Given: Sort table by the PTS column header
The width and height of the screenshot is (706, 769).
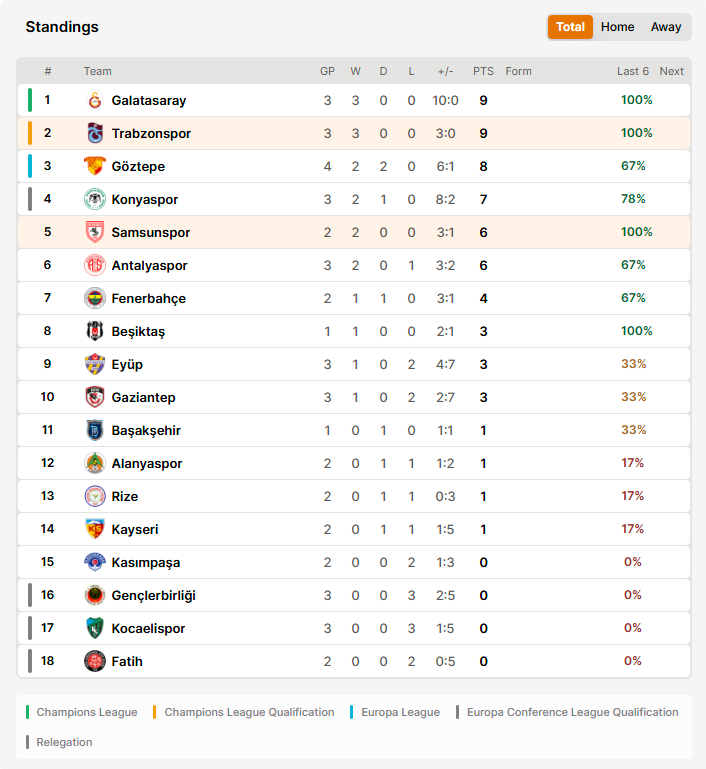Looking at the screenshot, I should click(x=483, y=71).
